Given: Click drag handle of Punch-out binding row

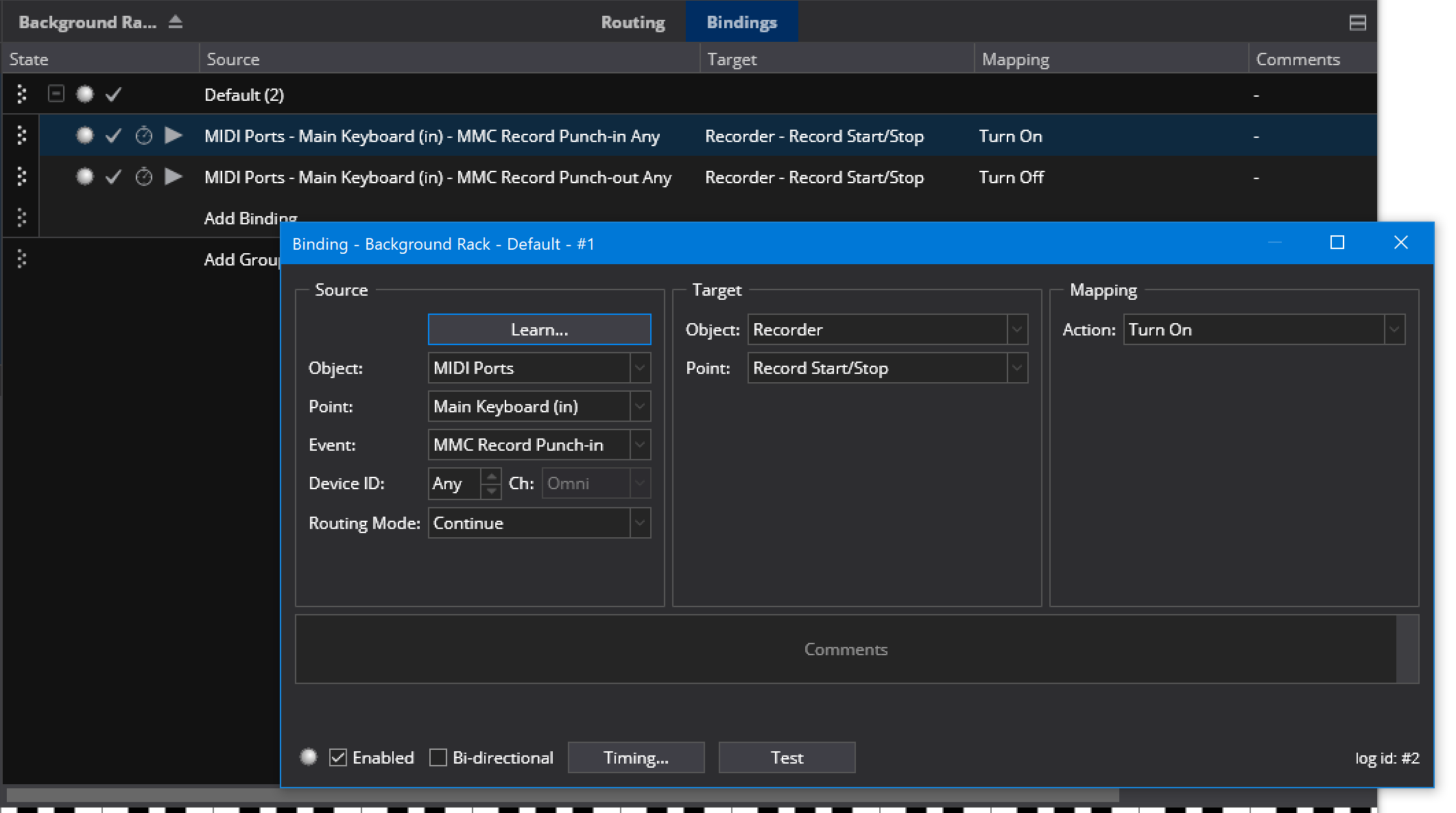Looking at the screenshot, I should (x=22, y=177).
